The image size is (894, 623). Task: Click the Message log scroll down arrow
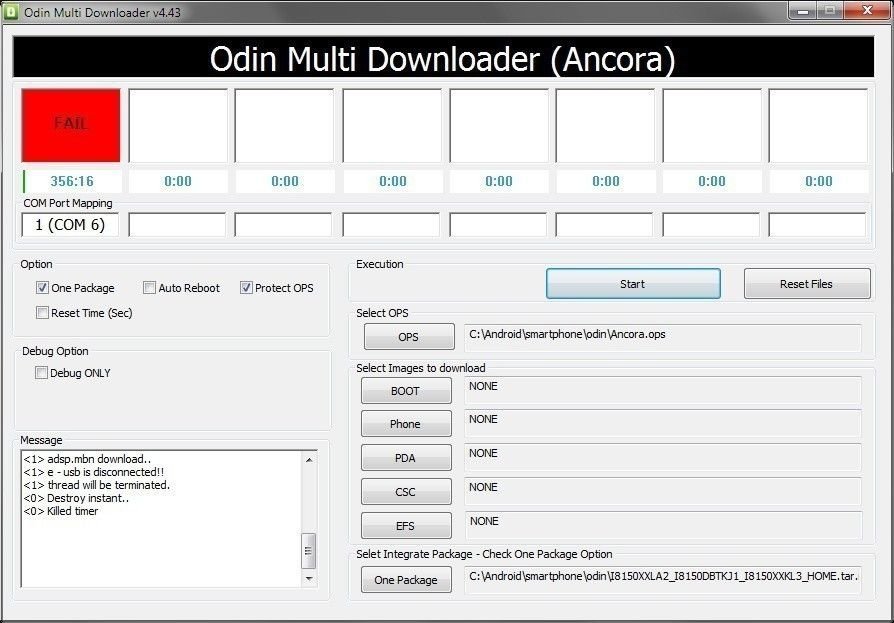(x=309, y=579)
